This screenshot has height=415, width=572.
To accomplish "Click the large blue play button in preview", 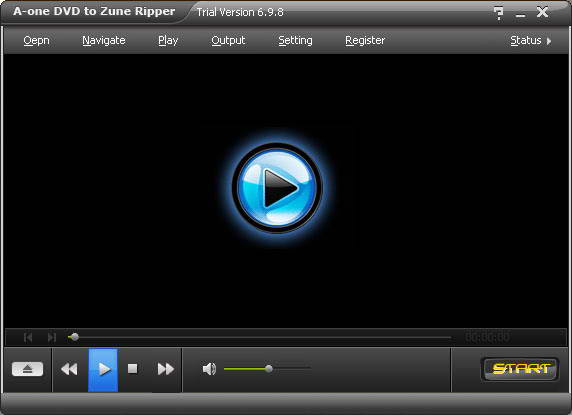I will click(277, 188).
